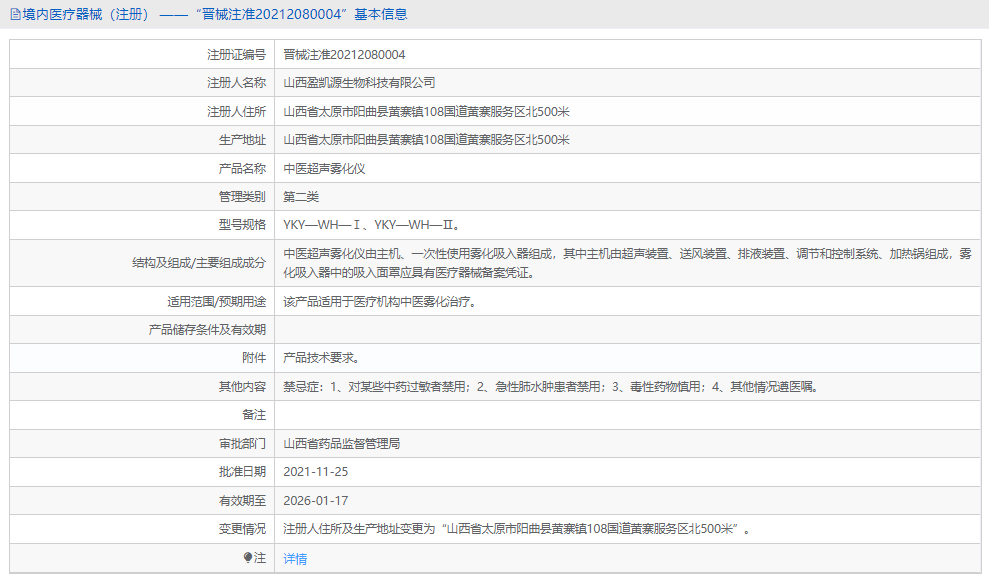Click the 批准日期 value 2021-11-25
Image resolution: width=989 pixels, height=579 pixels.
pyautogui.click(x=320, y=471)
